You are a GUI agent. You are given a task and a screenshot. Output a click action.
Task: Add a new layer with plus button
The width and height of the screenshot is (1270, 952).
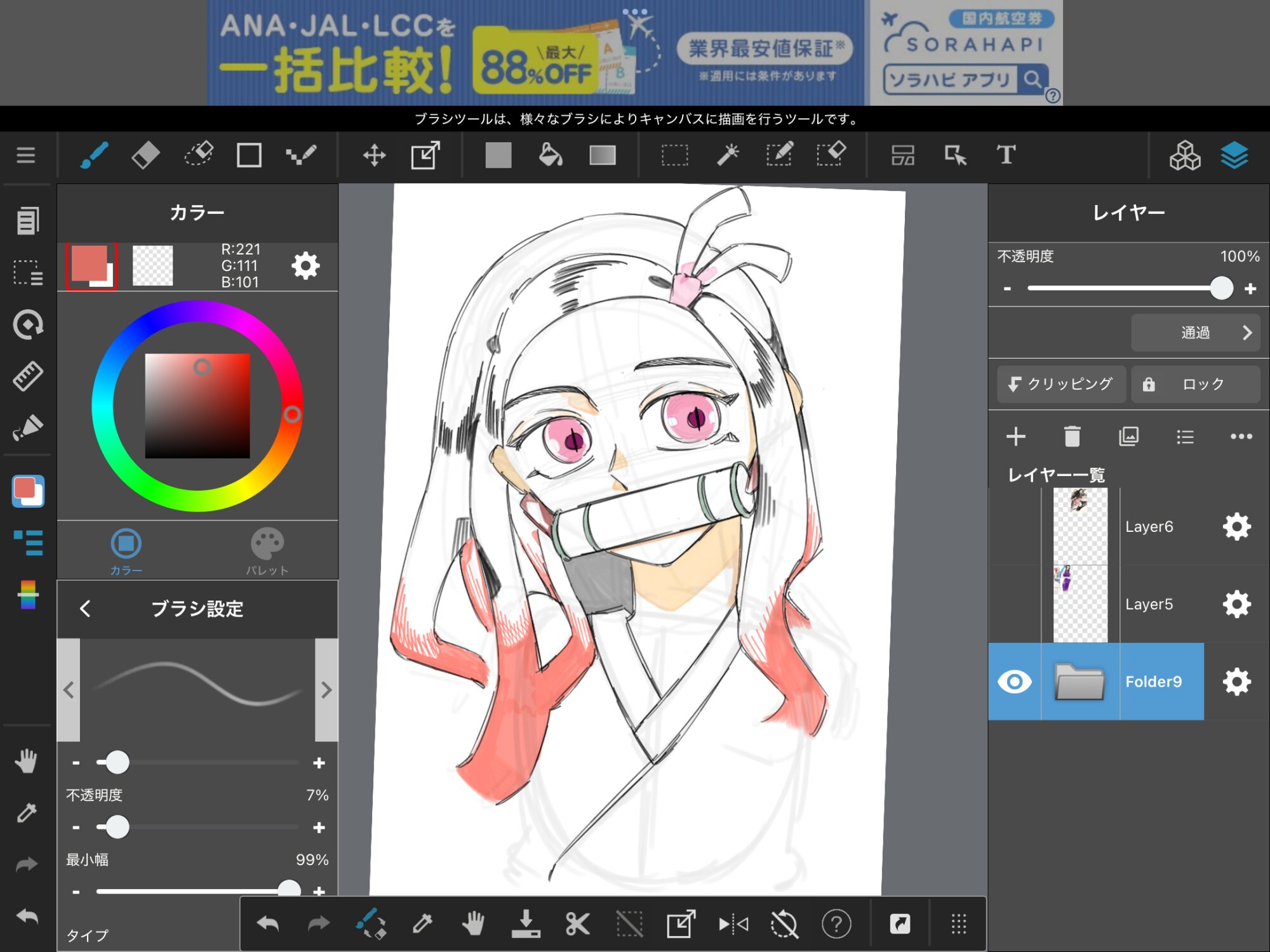pos(1016,437)
